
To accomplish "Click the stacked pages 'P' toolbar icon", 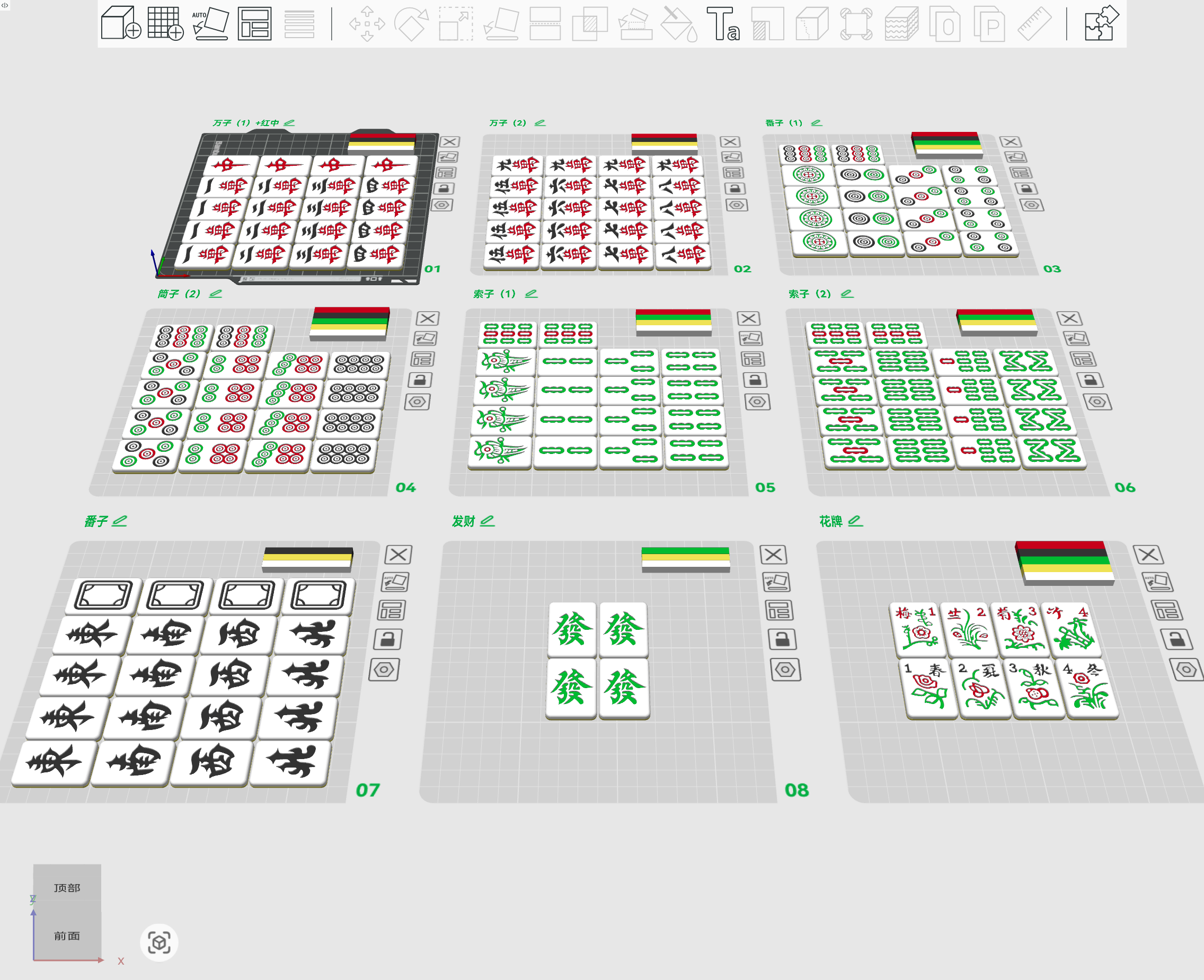I will [990, 24].
